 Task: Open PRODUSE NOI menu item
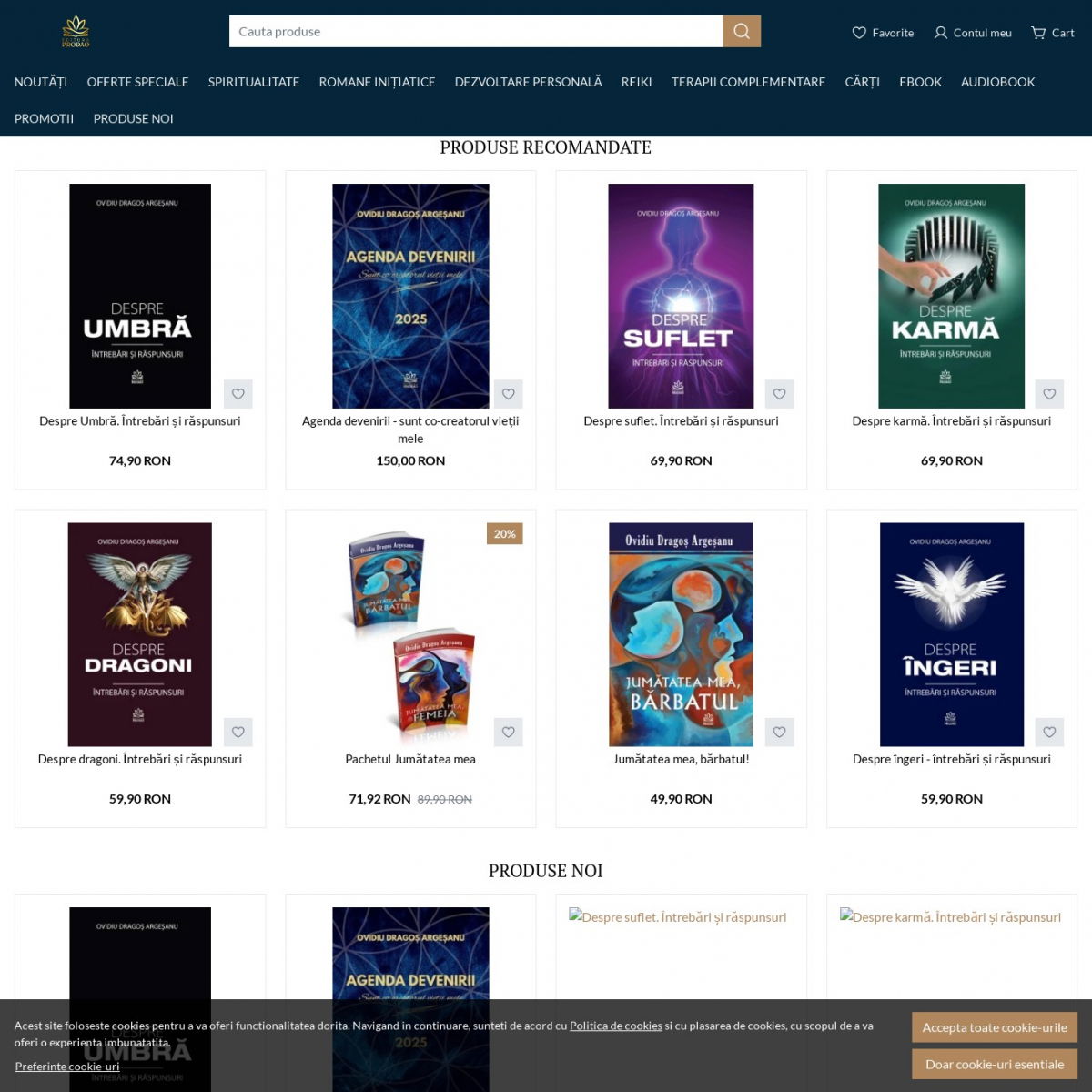pyautogui.click(x=134, y=118)
